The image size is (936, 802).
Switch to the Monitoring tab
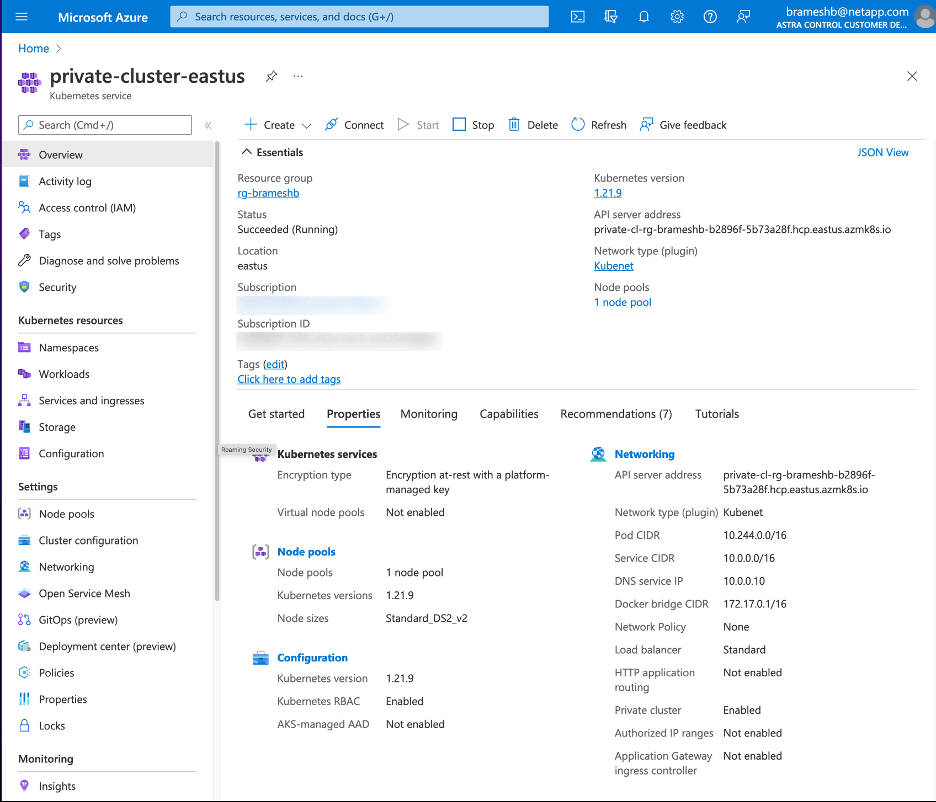(429, 413)
